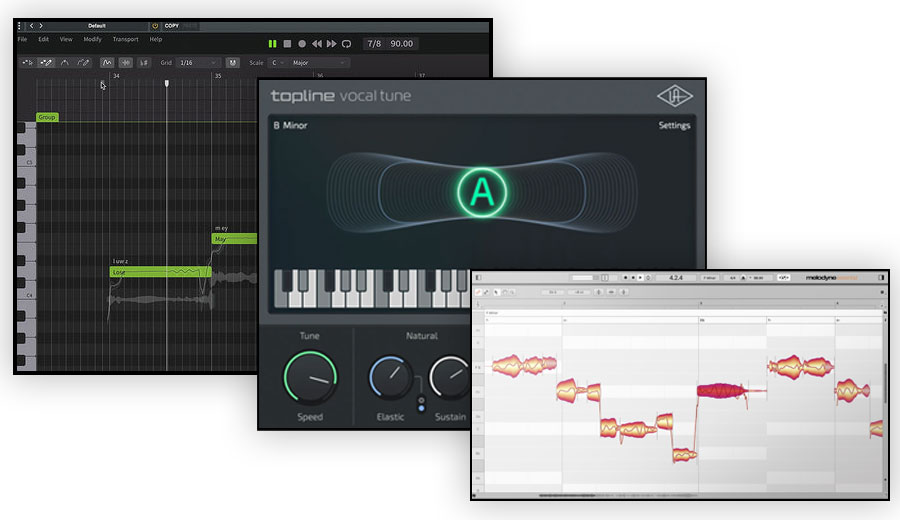Click the 4.2.4 position display in Melodyne

pyautogui.click(x=676, y=278)
